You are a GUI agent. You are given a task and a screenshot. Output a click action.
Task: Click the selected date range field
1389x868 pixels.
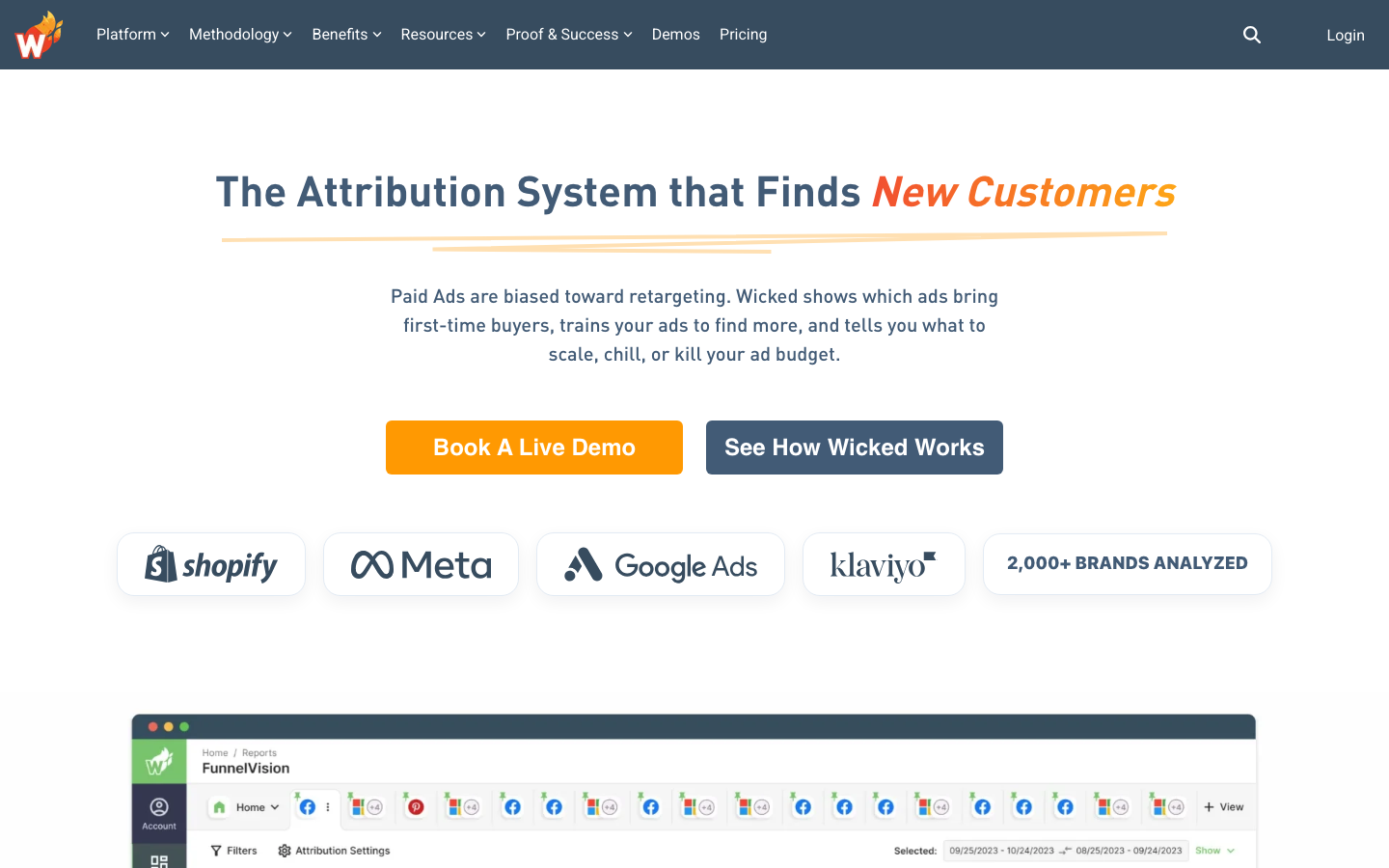click(x=1065, y=851)
